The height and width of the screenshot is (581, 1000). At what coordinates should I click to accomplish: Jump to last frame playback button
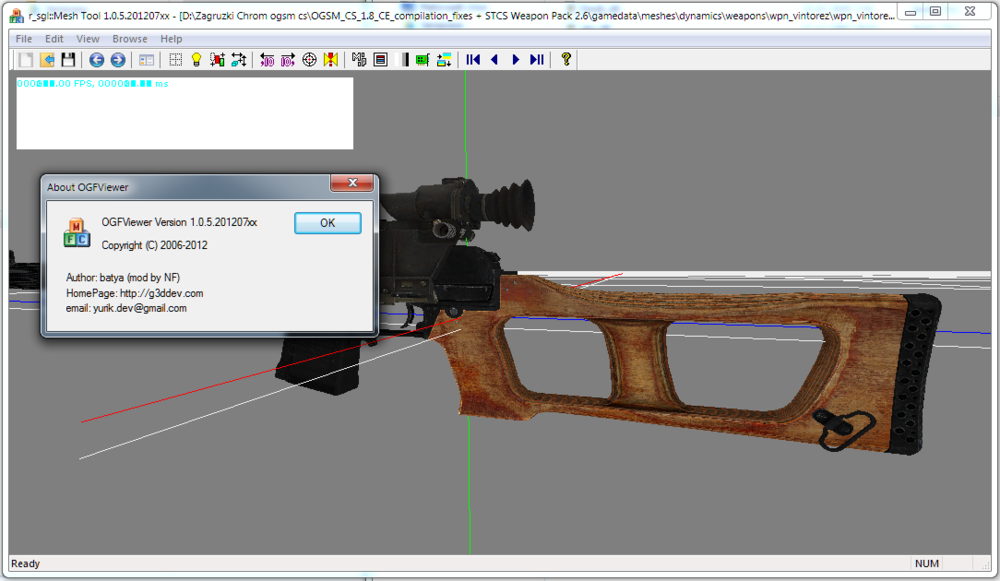coord(537,60)
